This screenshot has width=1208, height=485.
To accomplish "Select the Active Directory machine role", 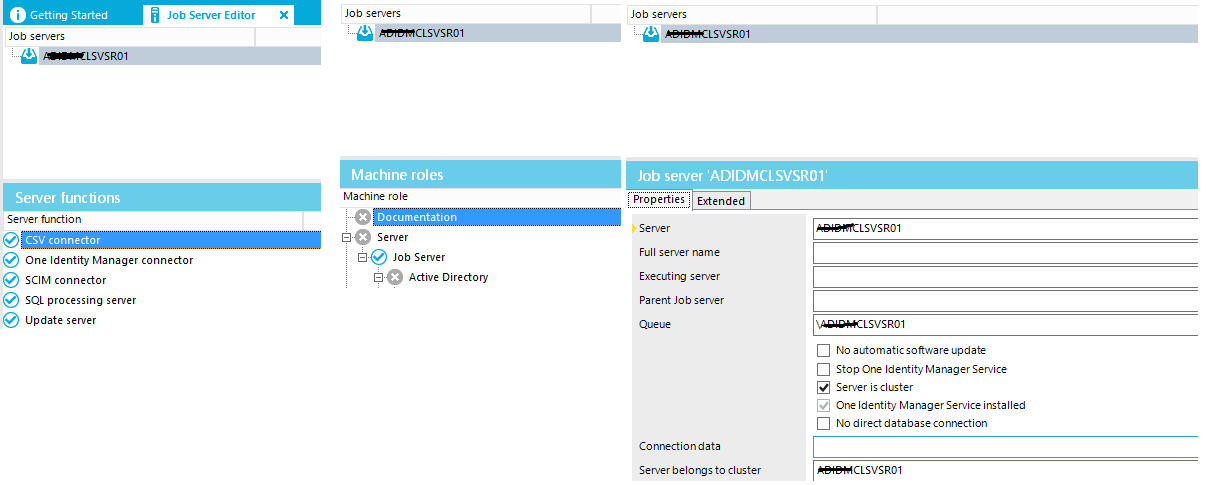I will (x=449, y=277).
